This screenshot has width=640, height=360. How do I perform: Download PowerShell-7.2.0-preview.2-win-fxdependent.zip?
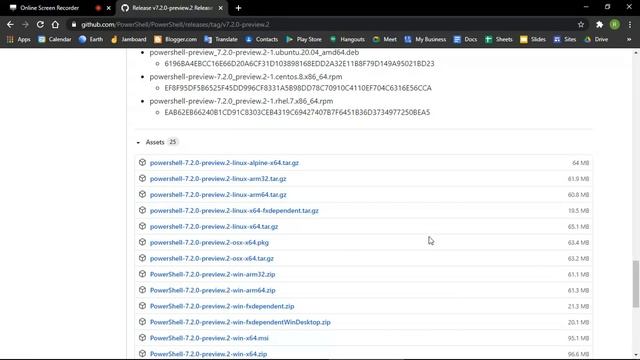tap(222, 306)
